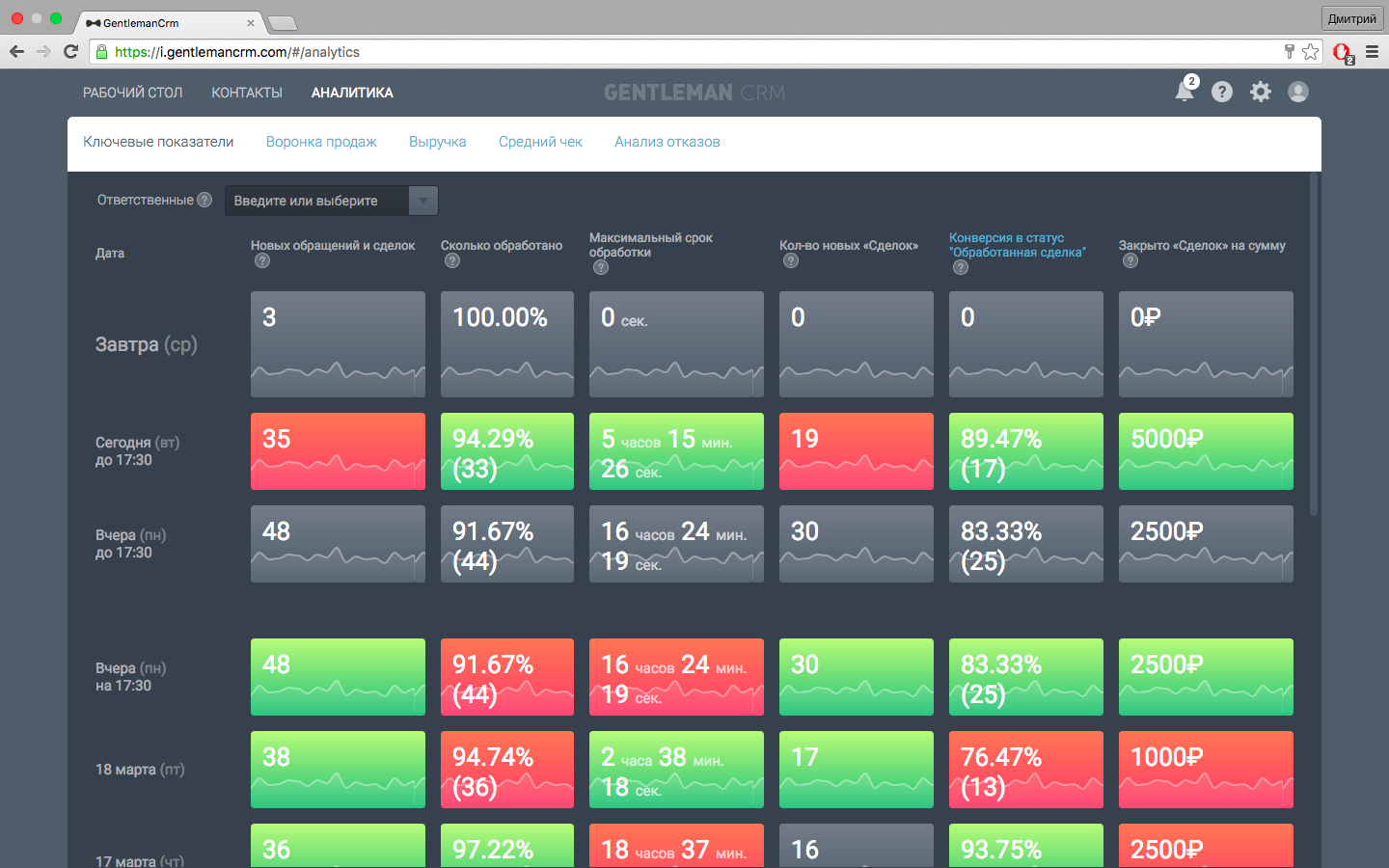Click help icon under Сколько обработано

[452, 260]
